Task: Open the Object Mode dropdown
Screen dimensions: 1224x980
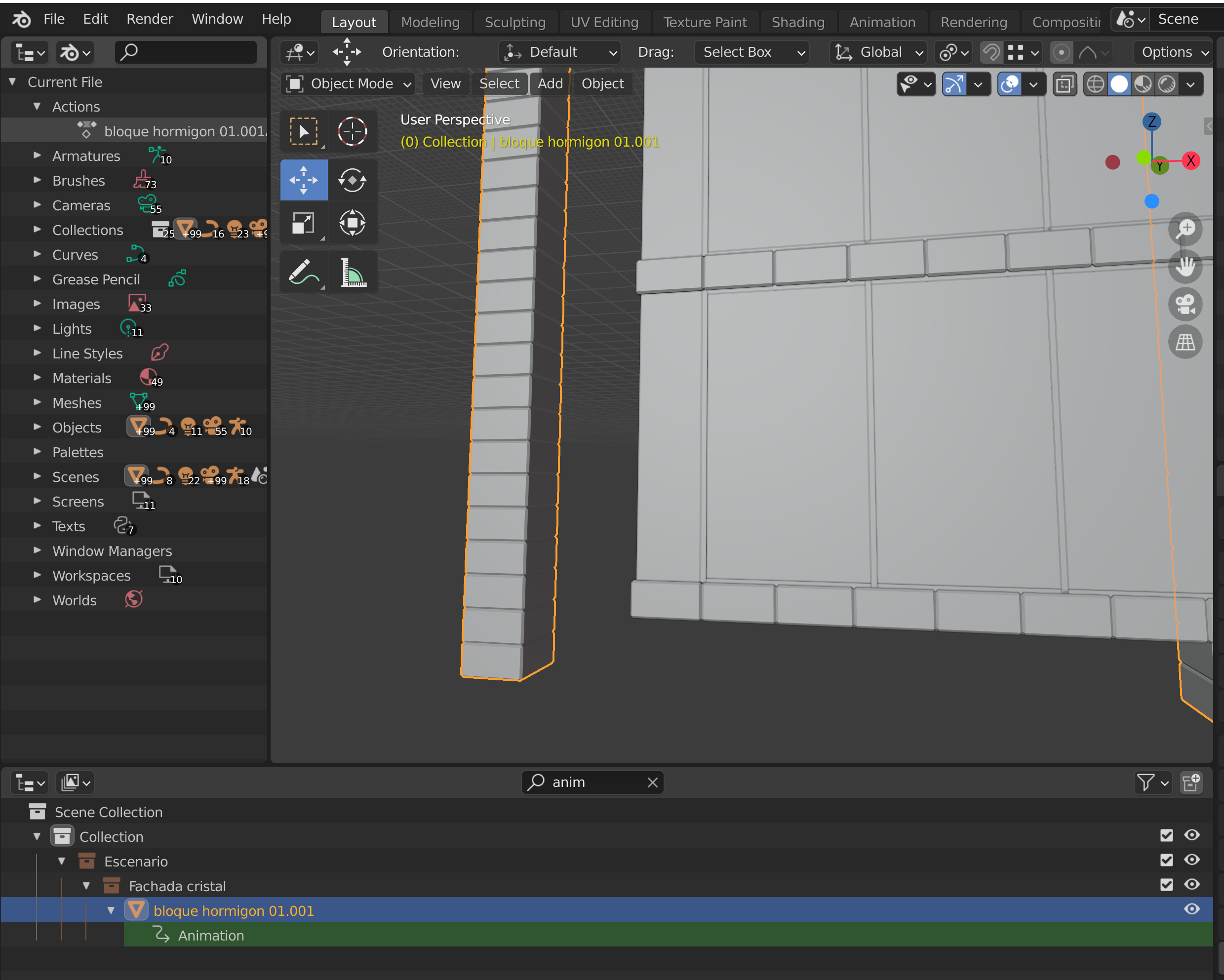Action: click(349, 84)
